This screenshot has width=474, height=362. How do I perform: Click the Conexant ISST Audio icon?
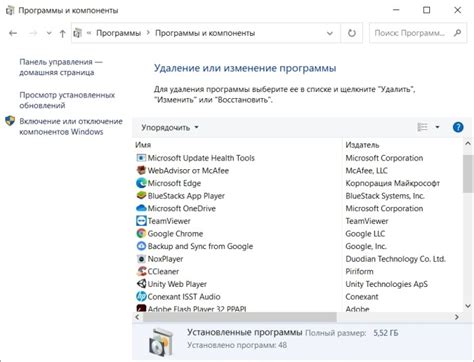pyautogui.click(x=141, y=296)
